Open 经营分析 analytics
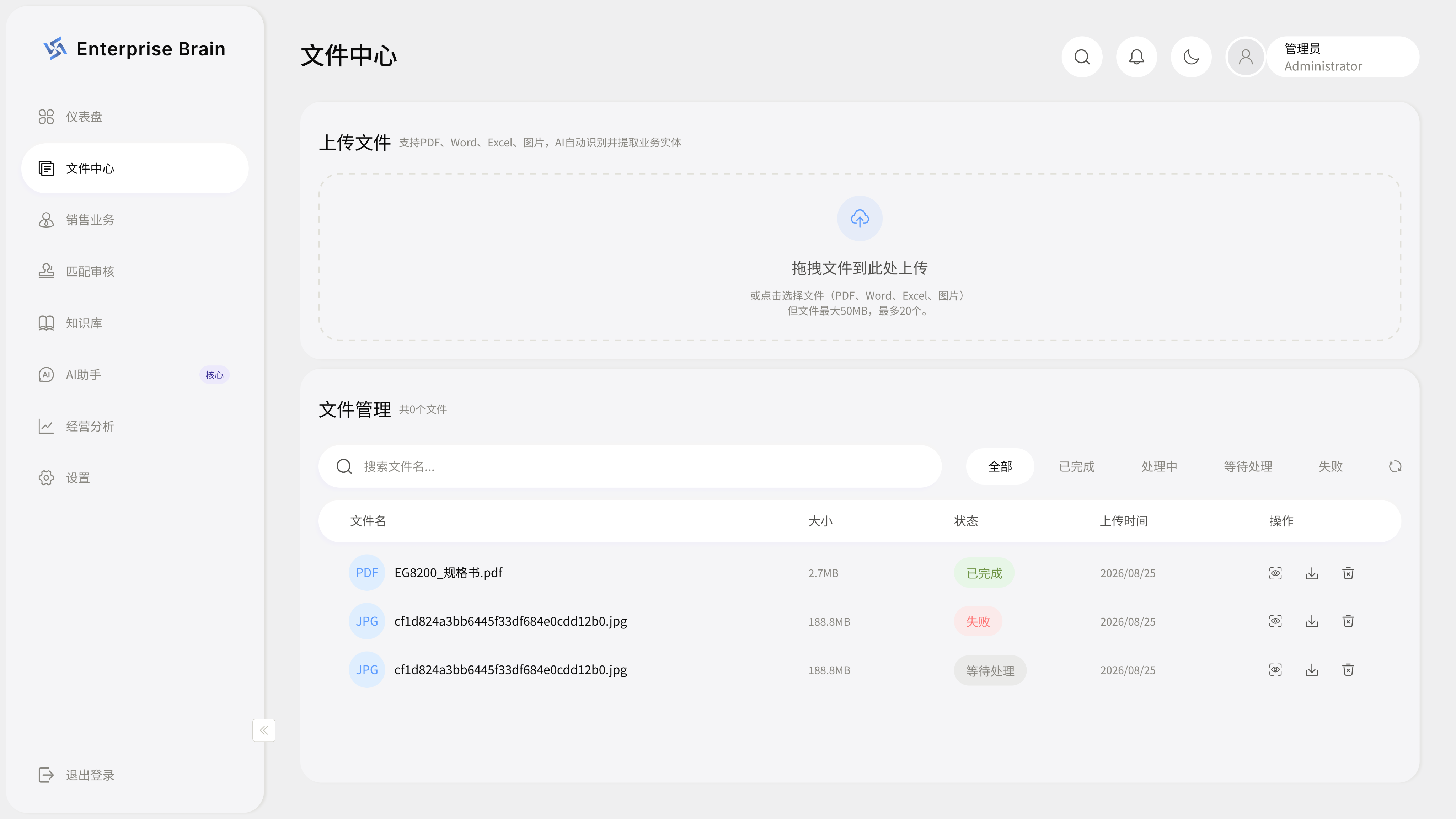1456x819 pixels. pos(134,426)
